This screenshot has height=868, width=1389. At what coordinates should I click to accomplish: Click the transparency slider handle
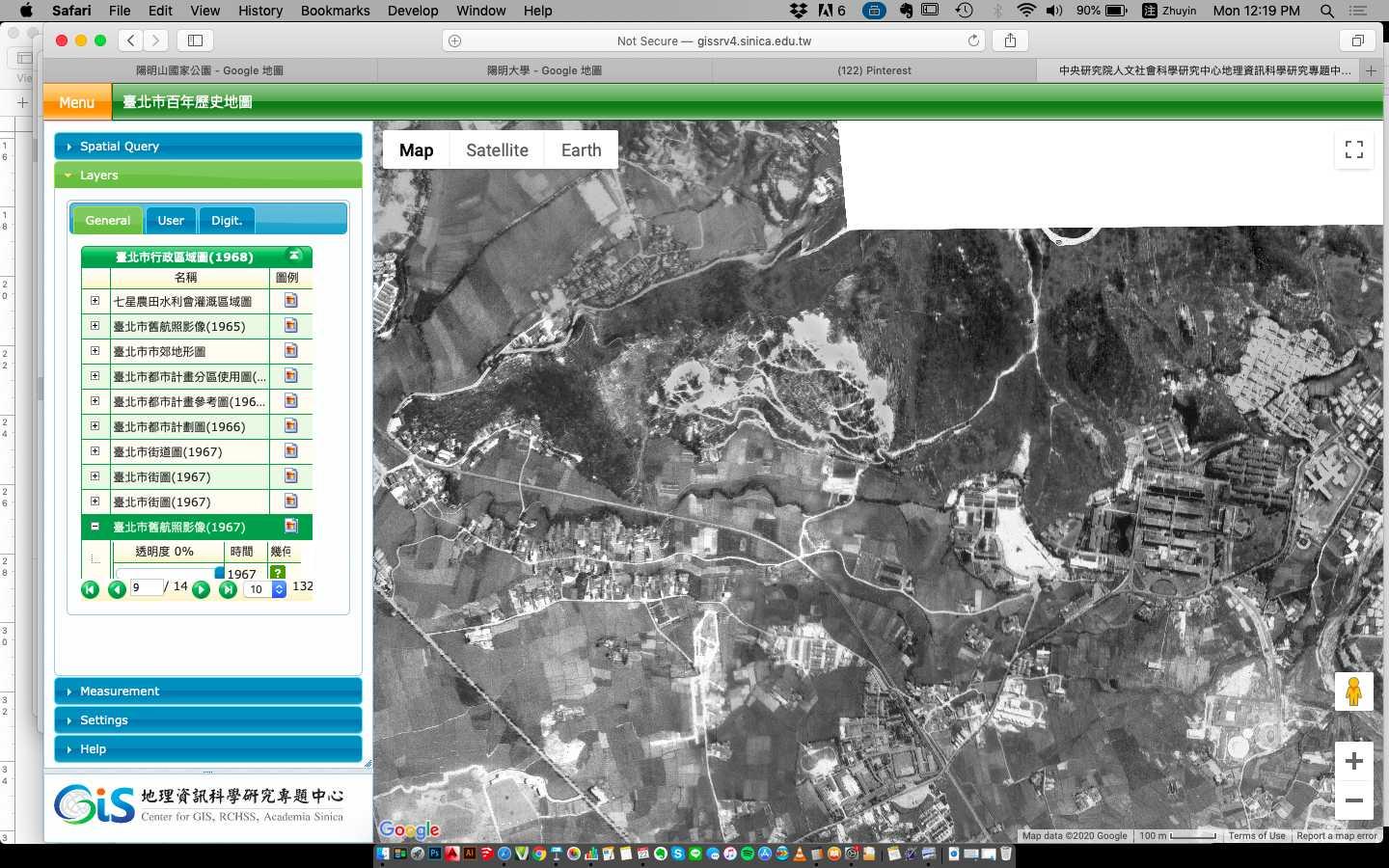click(219, 573)
